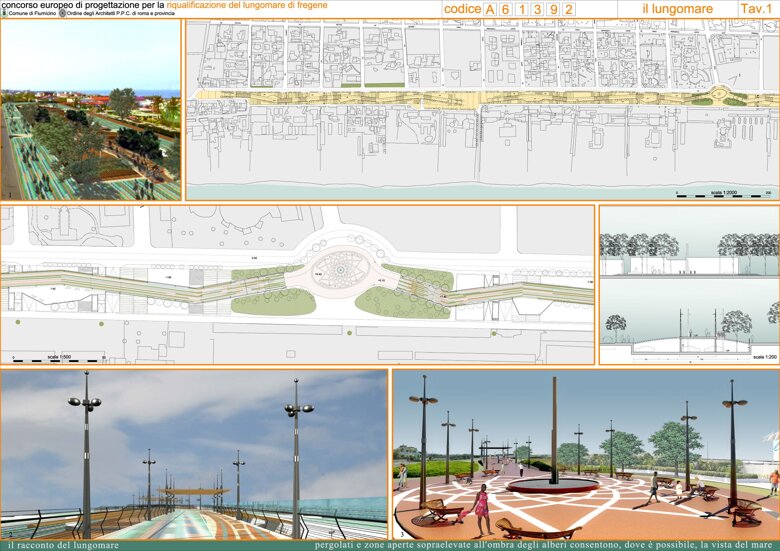Click the 'il racconto del lungomare' caption

(63, 546)
